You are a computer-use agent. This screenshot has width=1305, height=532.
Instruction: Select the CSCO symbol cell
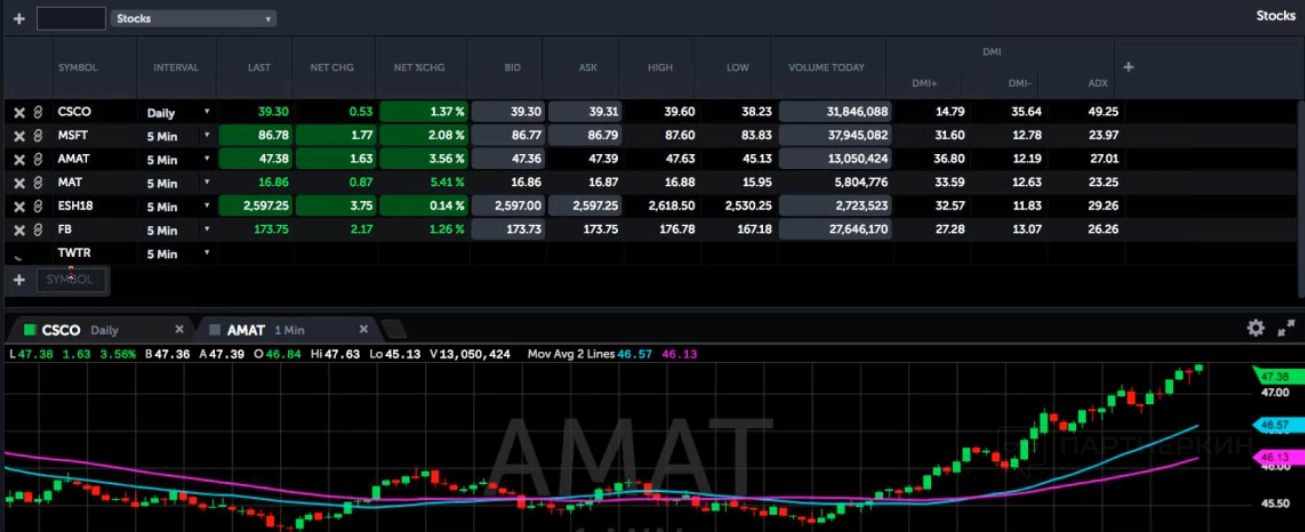click(74, 112)
